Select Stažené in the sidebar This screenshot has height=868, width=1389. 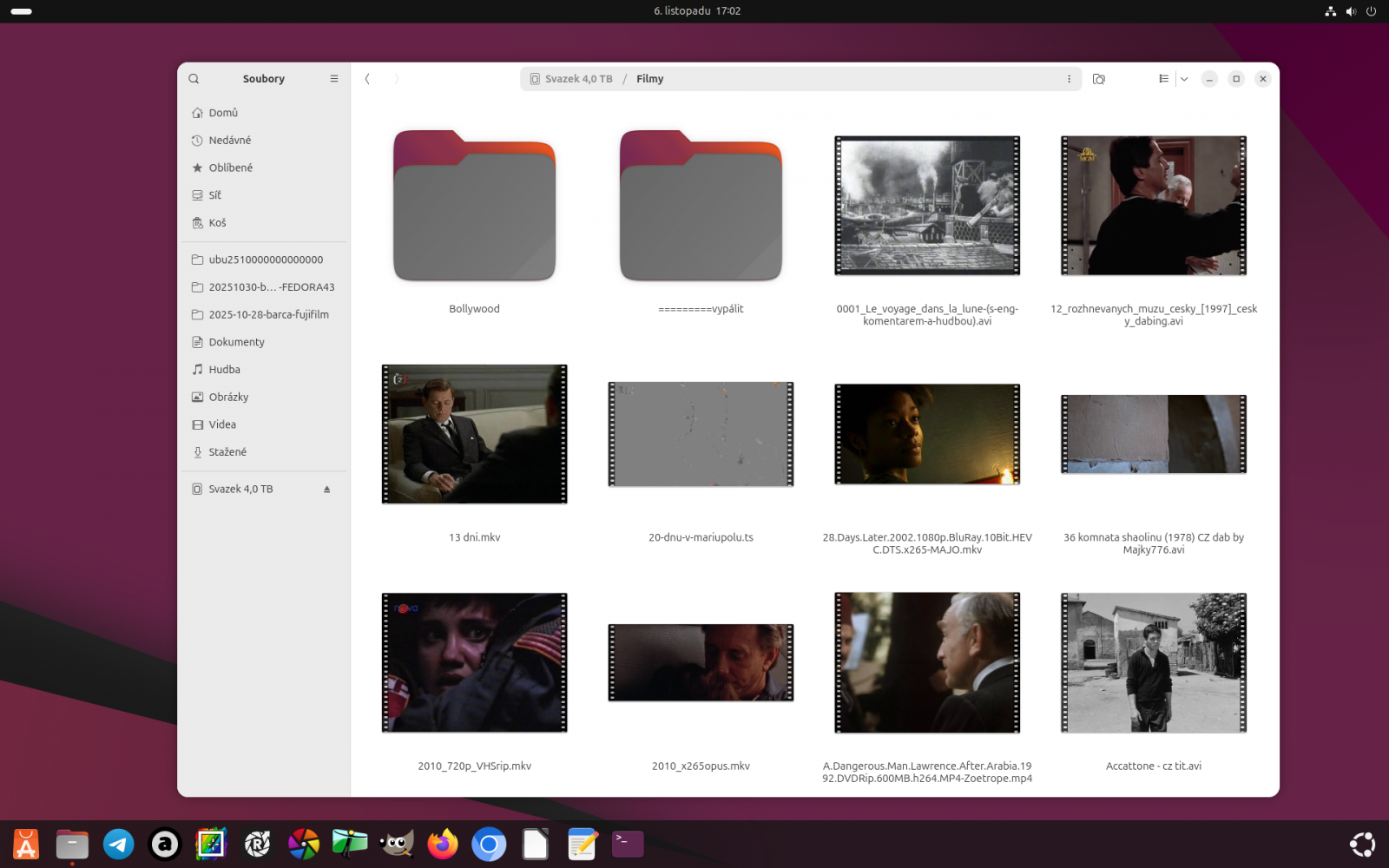[227, 452]
